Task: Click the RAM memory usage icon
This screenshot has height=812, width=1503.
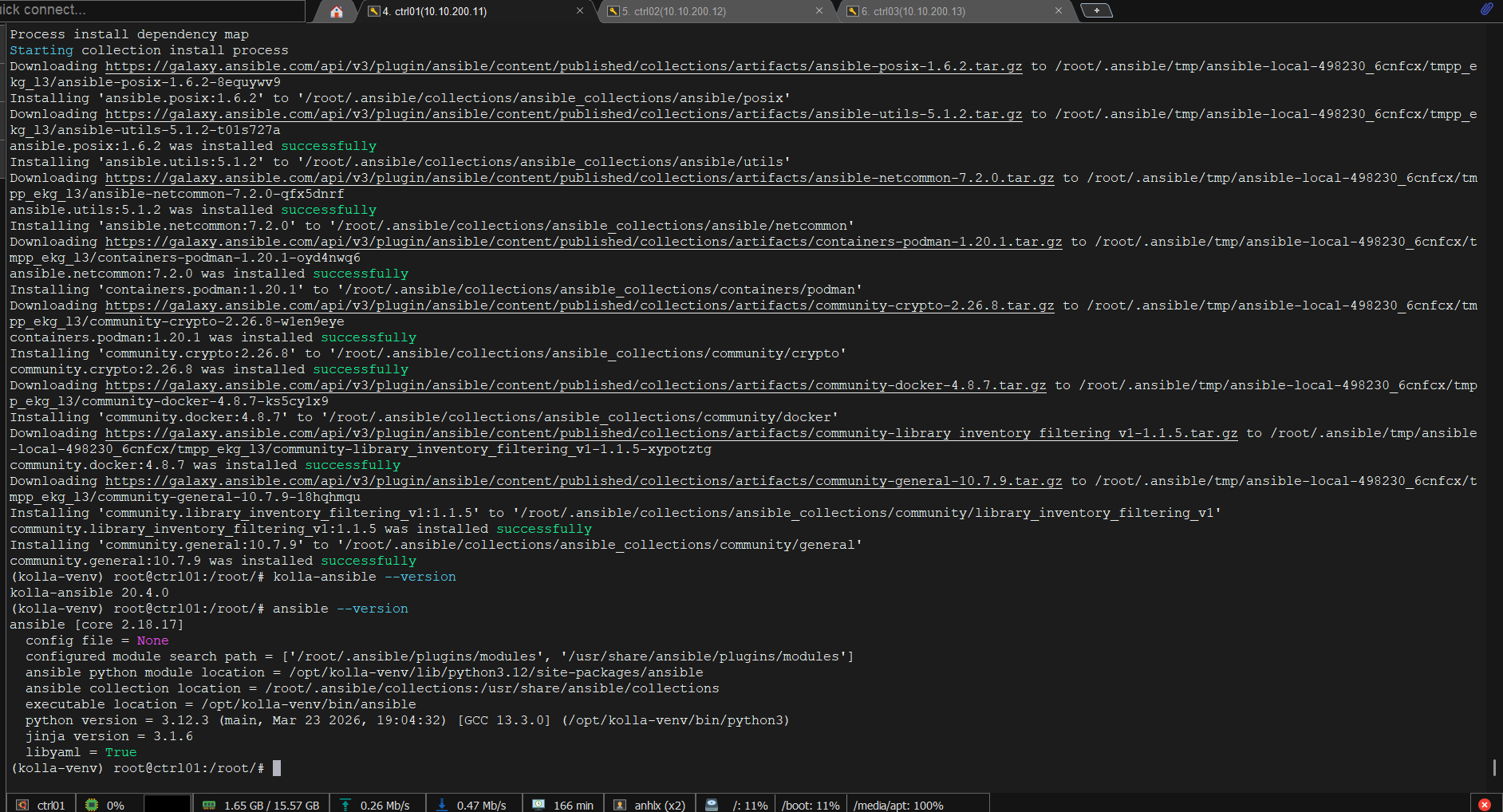Action: [x=209, y=805]
